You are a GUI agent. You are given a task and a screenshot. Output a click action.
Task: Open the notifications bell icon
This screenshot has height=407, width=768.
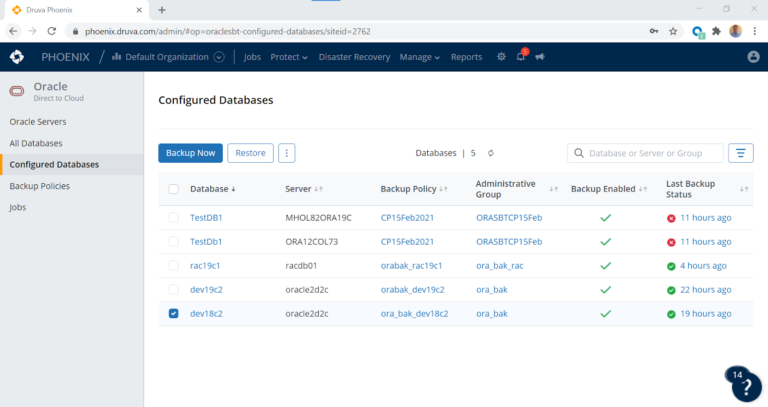(x=521, y=57)
